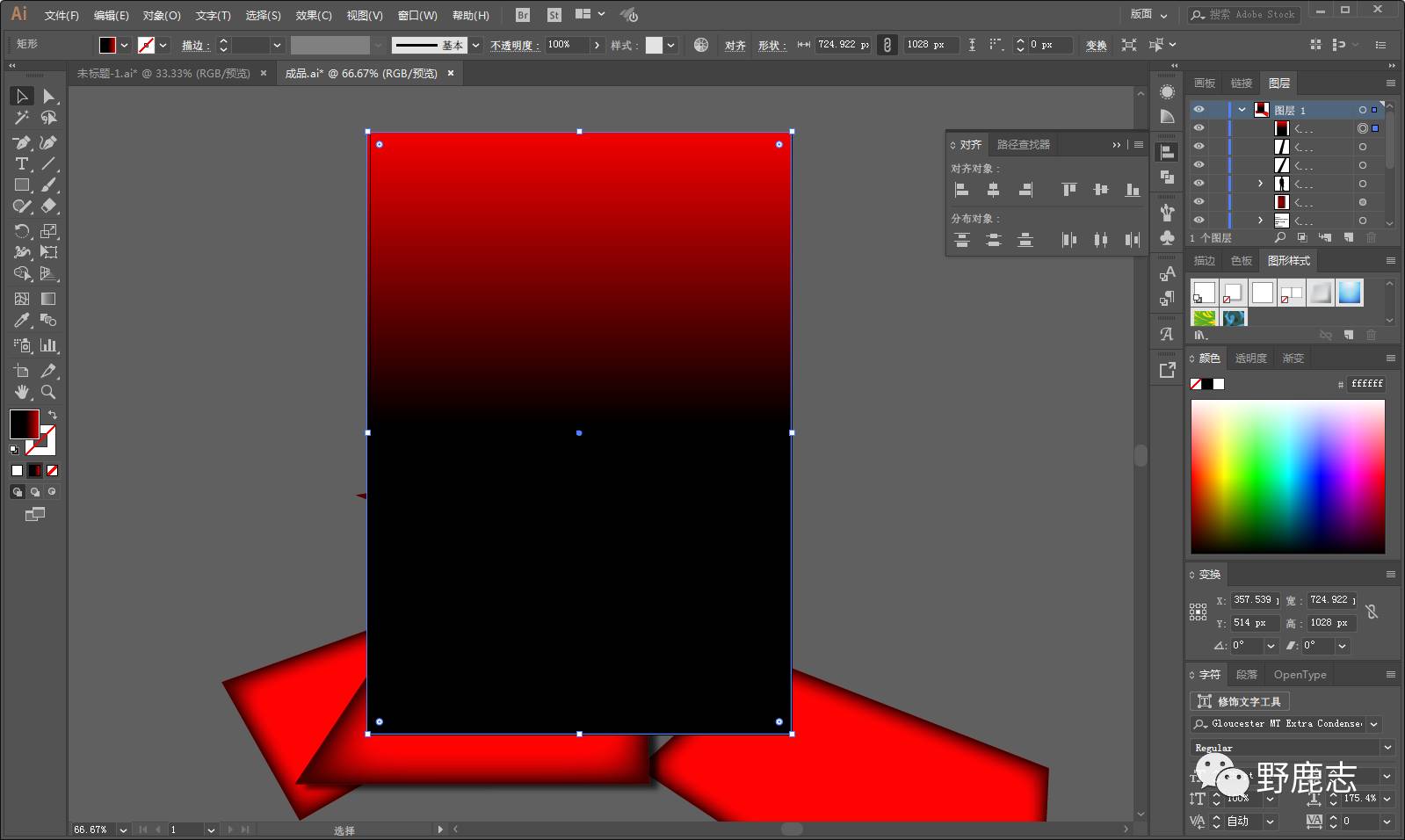Screen dimensions: 1405x840
Task: Click the 变换 button in control bar
Action: click(x=1096, y=45)
